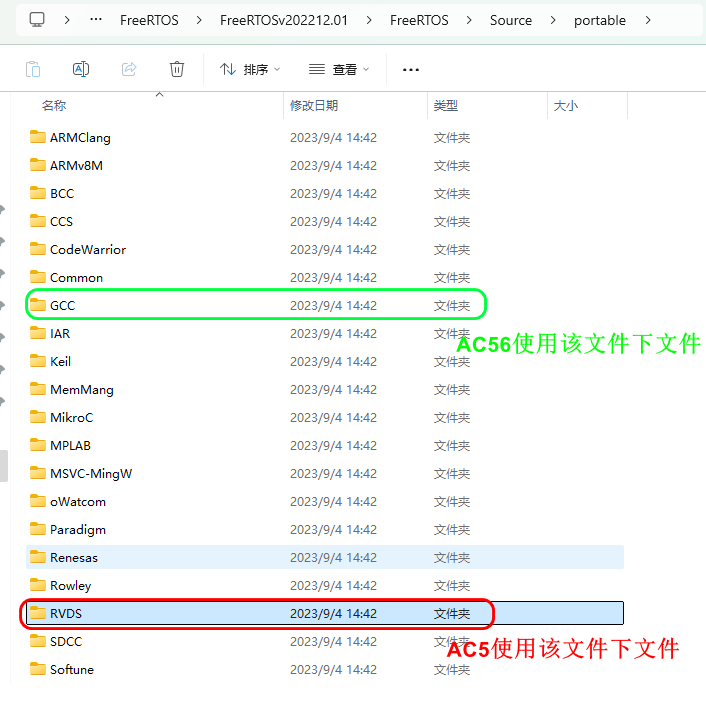Select the MSVC-MingW folder icon
Viewport: 706px width, 703px height.
click(x=38, y=473)
